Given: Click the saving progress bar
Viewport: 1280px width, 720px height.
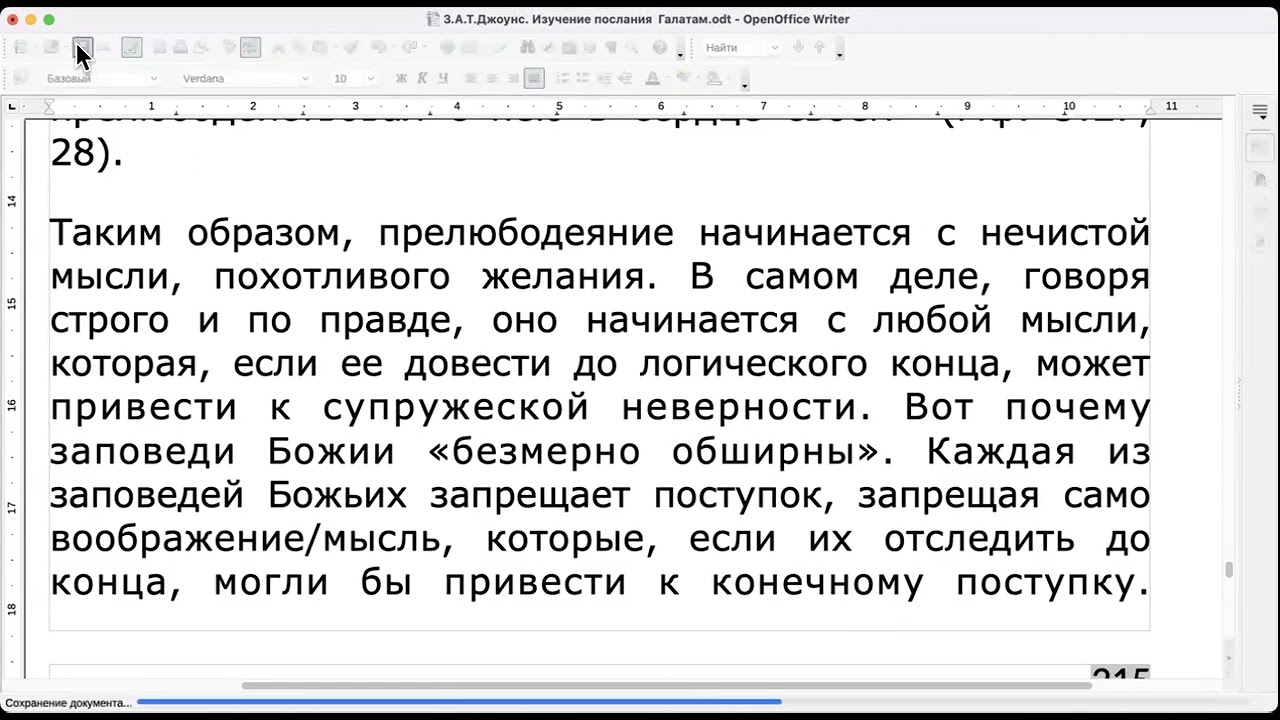Looking at the screenshot, I should click(x=459, y=702).
